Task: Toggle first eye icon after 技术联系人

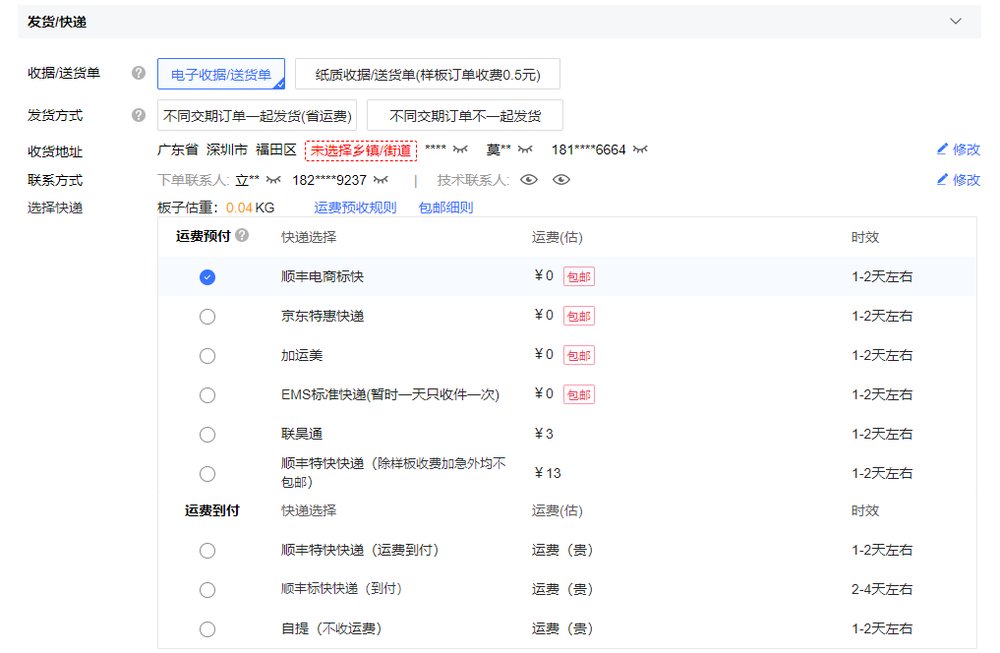Action: tap(529, 180)
